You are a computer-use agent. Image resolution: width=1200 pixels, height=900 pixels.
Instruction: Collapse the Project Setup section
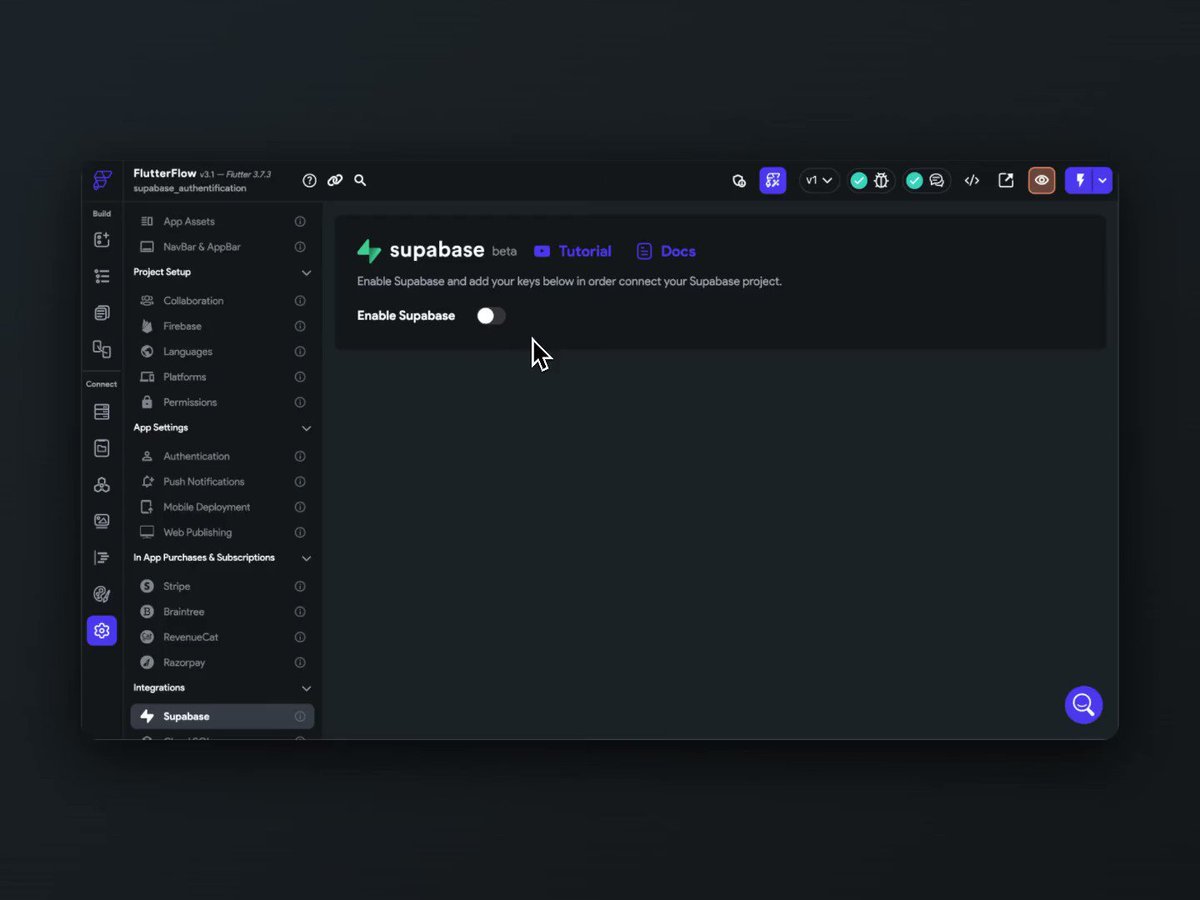tap(306, 273)
